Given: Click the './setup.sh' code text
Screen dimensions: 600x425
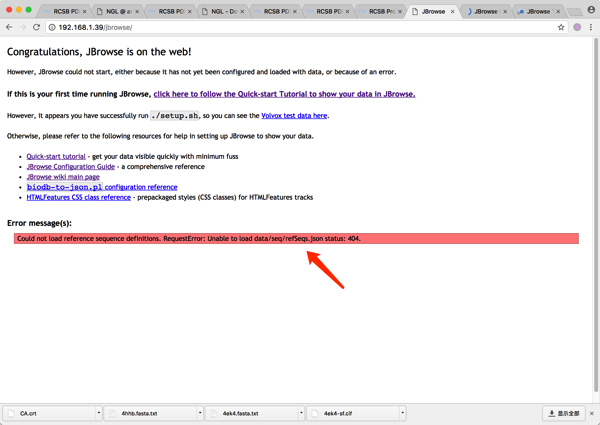Looking at the screenshot, I should point(175,116).
